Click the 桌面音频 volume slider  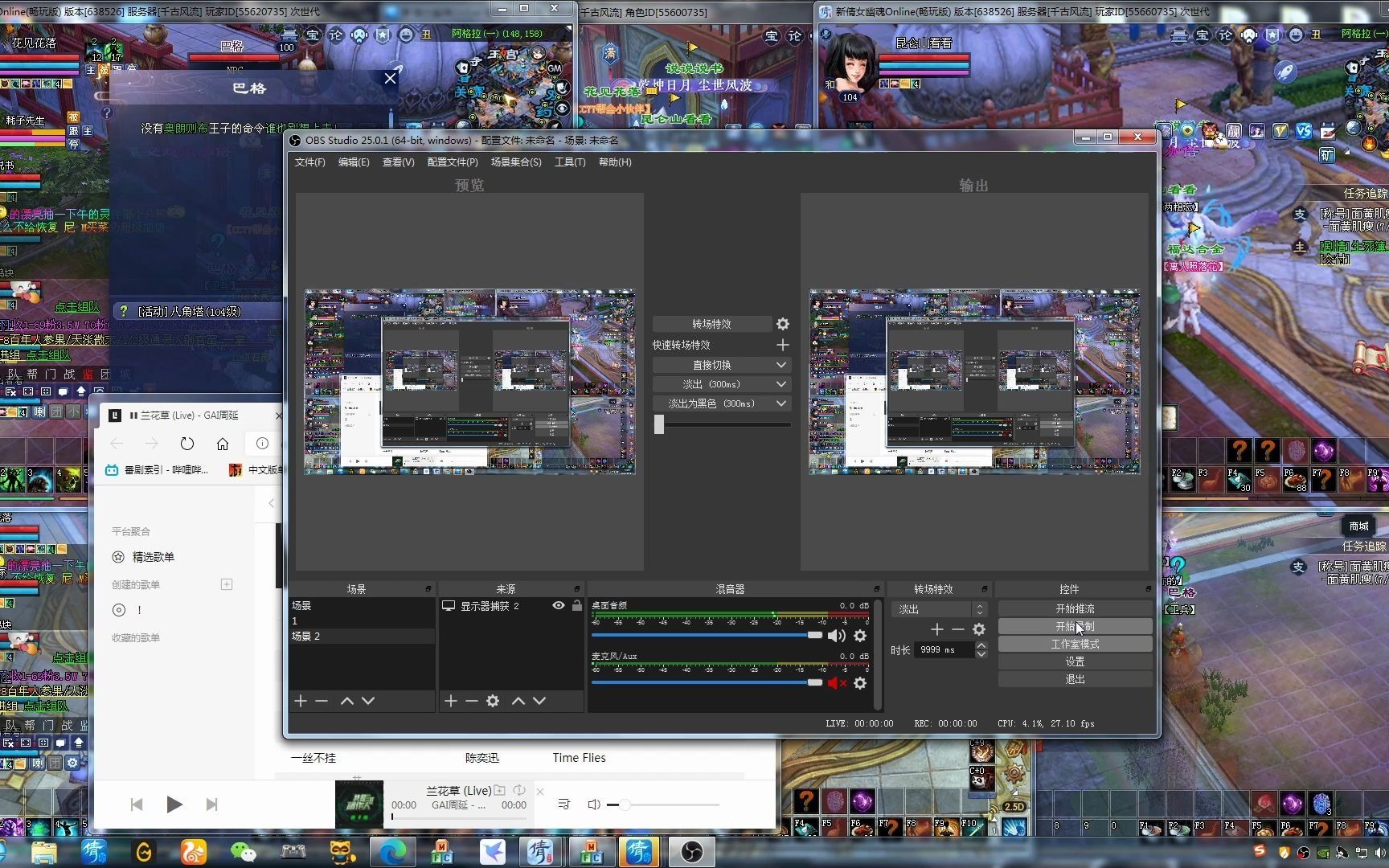coord(707,635)
